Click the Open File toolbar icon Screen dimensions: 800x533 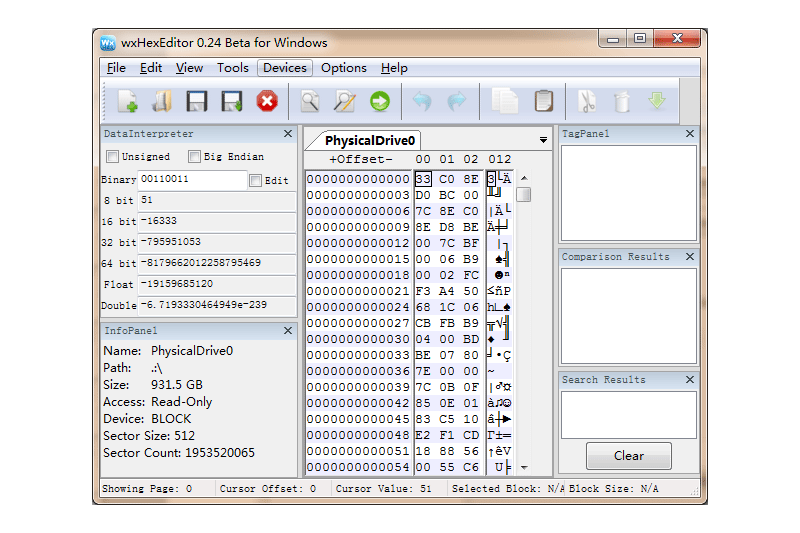click(162, 101)
